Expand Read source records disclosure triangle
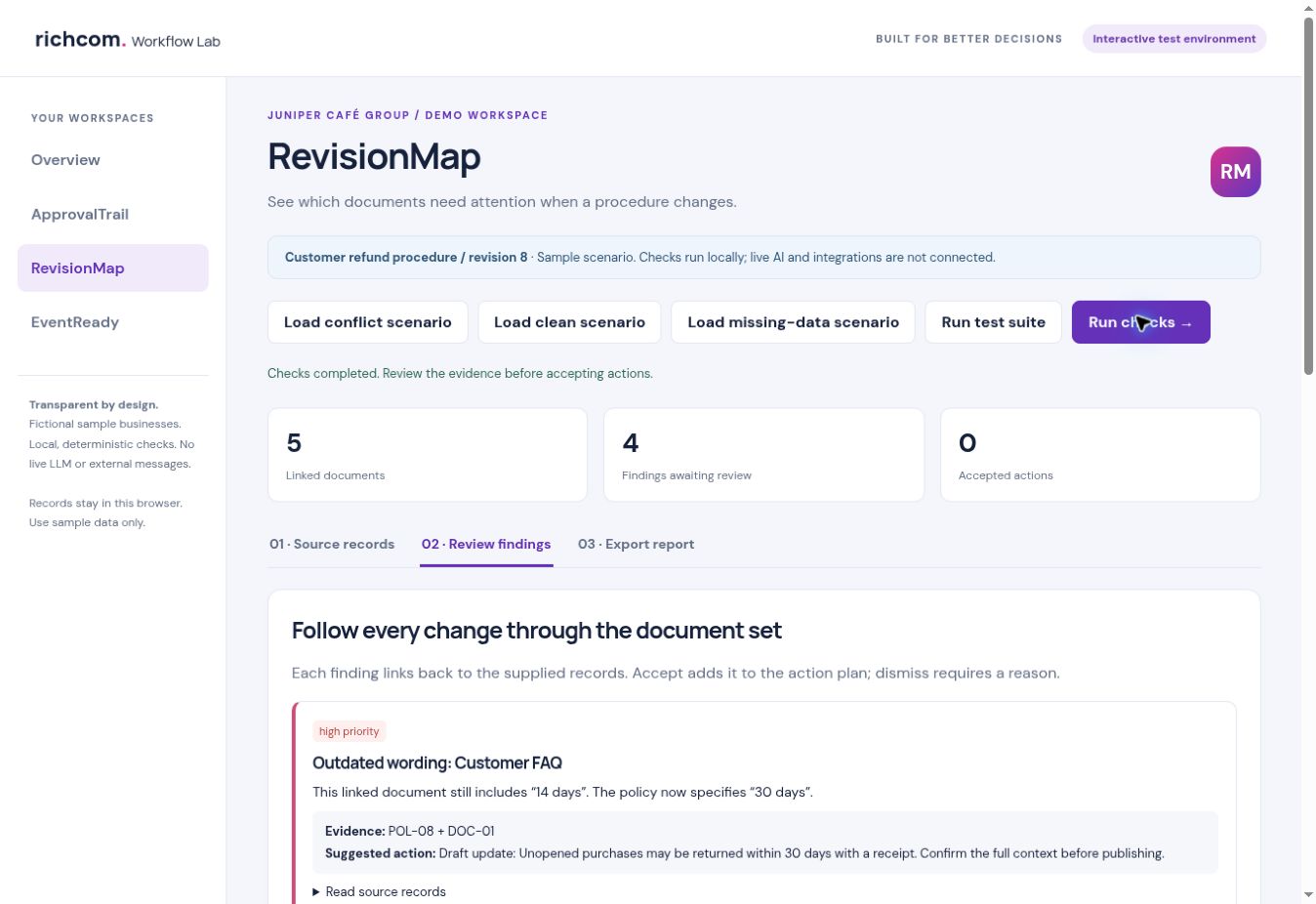The height and width of the screenshot is (904, 1316). (316, 891)
